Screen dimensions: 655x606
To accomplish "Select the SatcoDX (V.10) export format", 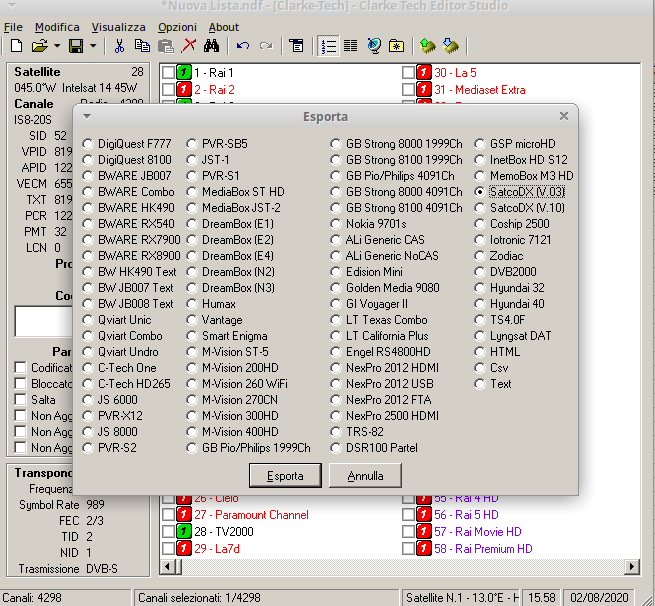I will (x=480, y=208).
